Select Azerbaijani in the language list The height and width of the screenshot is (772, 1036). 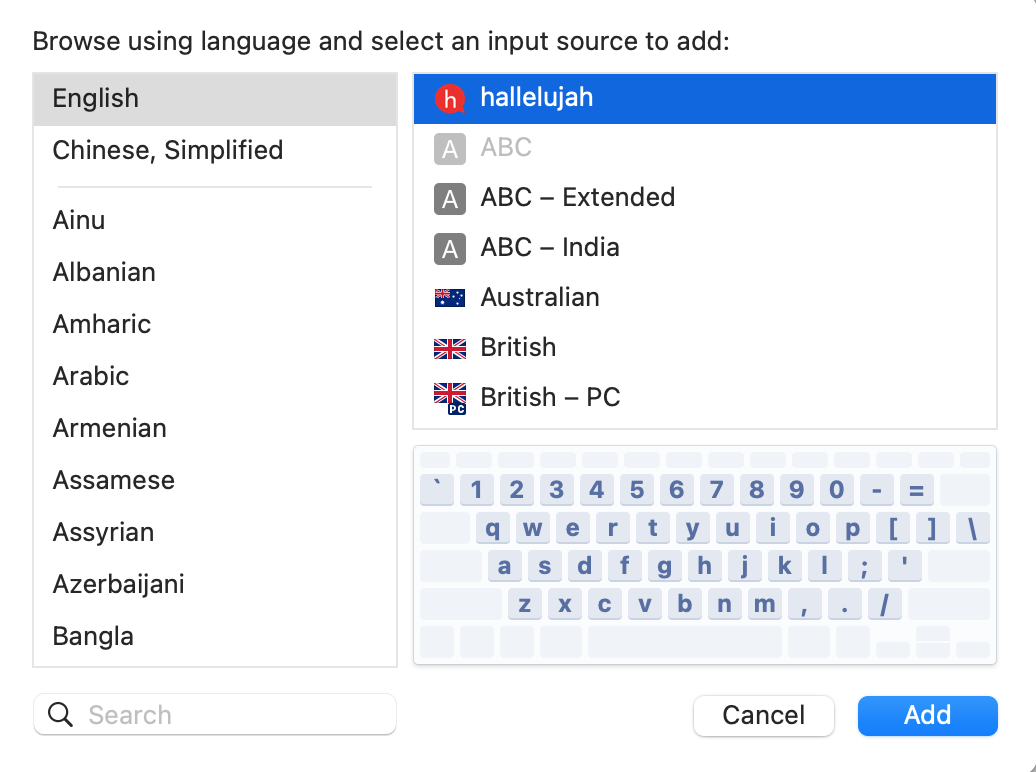point(215,584)
